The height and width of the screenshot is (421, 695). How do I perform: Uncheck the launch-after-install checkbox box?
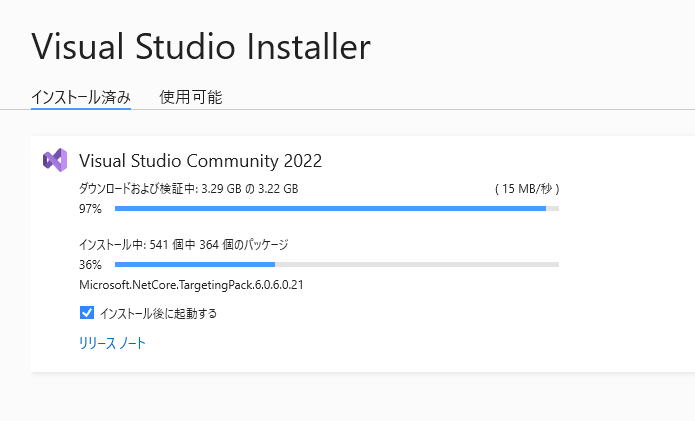86,313
